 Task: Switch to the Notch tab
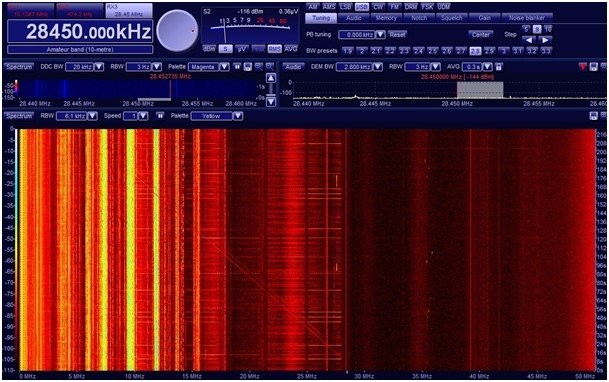pos(419,18)
